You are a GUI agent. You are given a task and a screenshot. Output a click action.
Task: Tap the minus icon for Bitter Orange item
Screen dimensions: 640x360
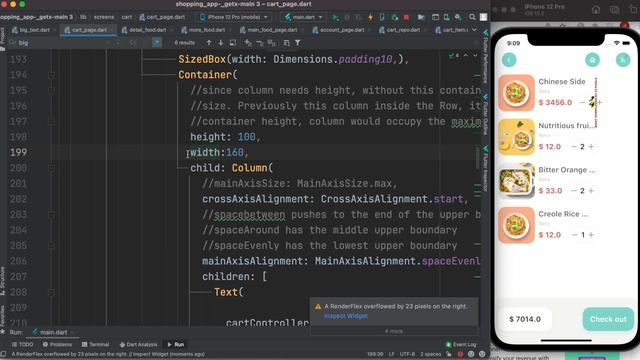coord(574,191)
